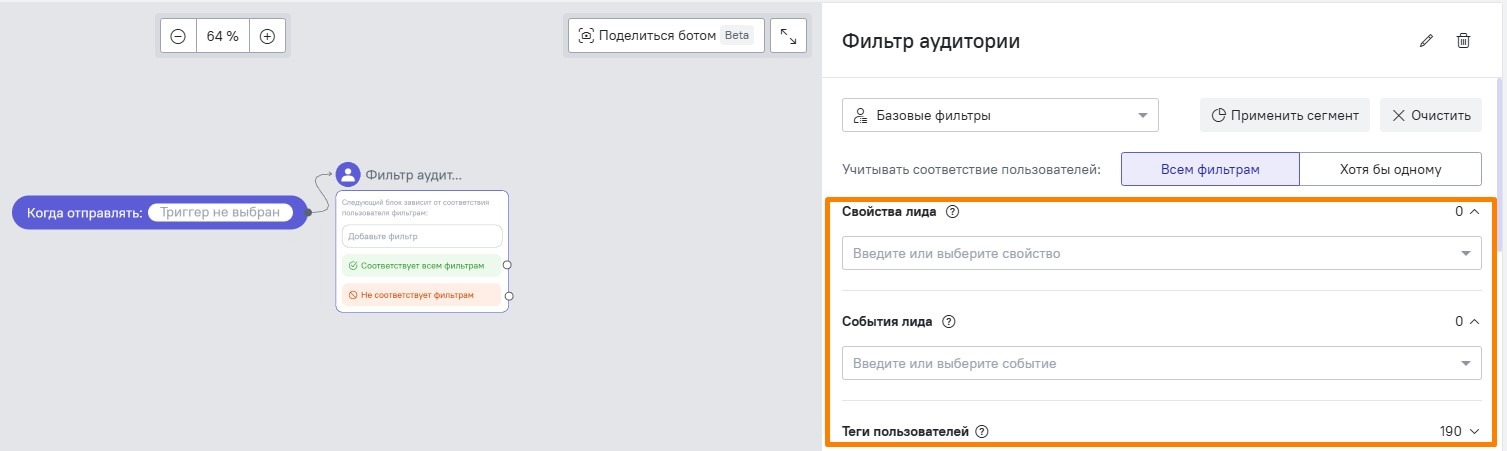Click the zoom in plus icon
This screenshot has width=1507, height=451.
click(267, 36)
